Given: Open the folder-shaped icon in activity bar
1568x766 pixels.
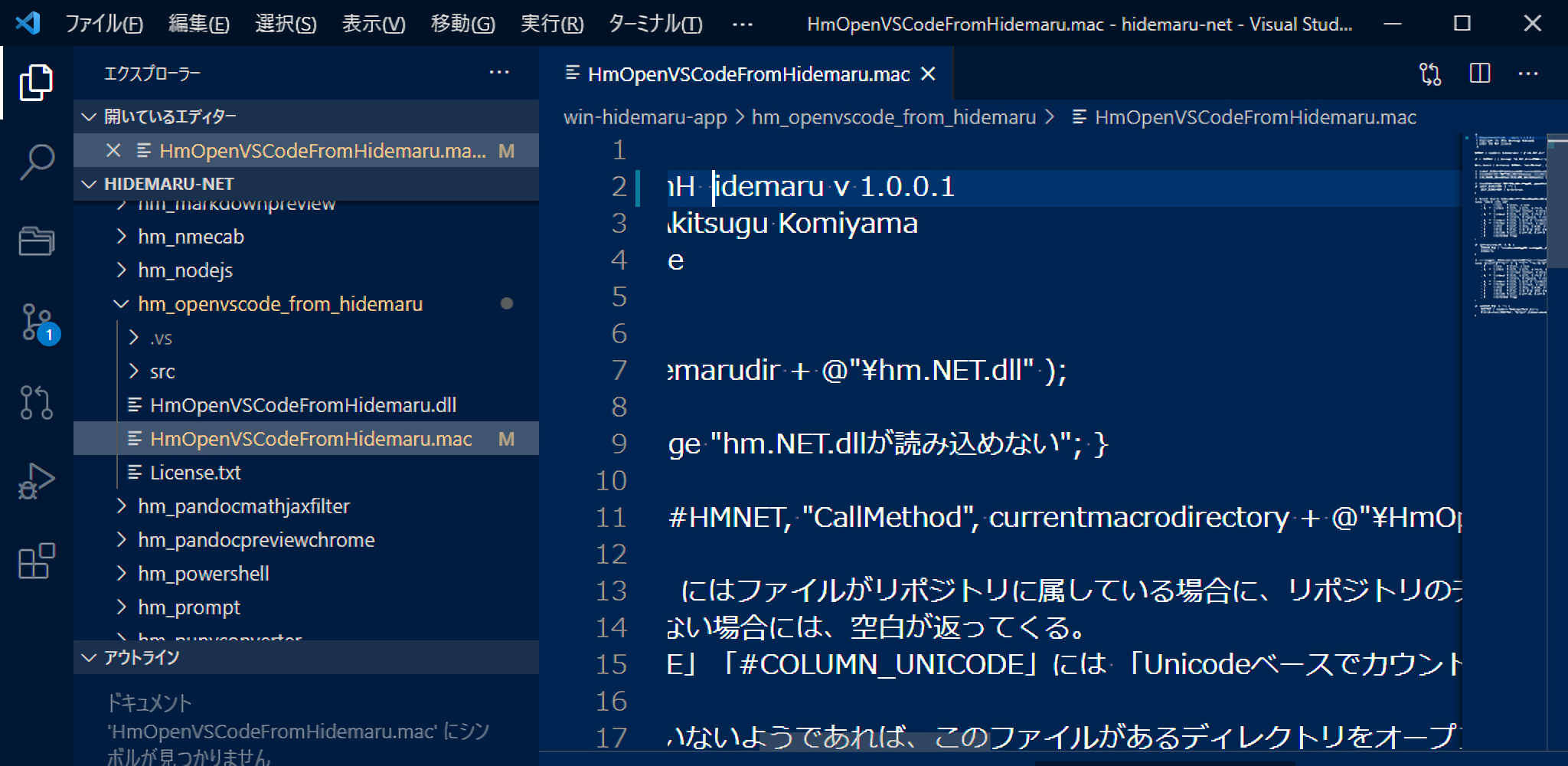Looking at the screenshot, I should [36, 241].
